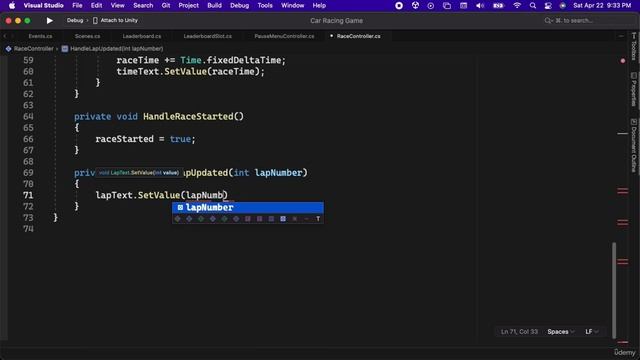This screenshot has height=360, width=640.
Task: Open the Properties side panel
Action: pyautogui.click(x=633, y=89)
